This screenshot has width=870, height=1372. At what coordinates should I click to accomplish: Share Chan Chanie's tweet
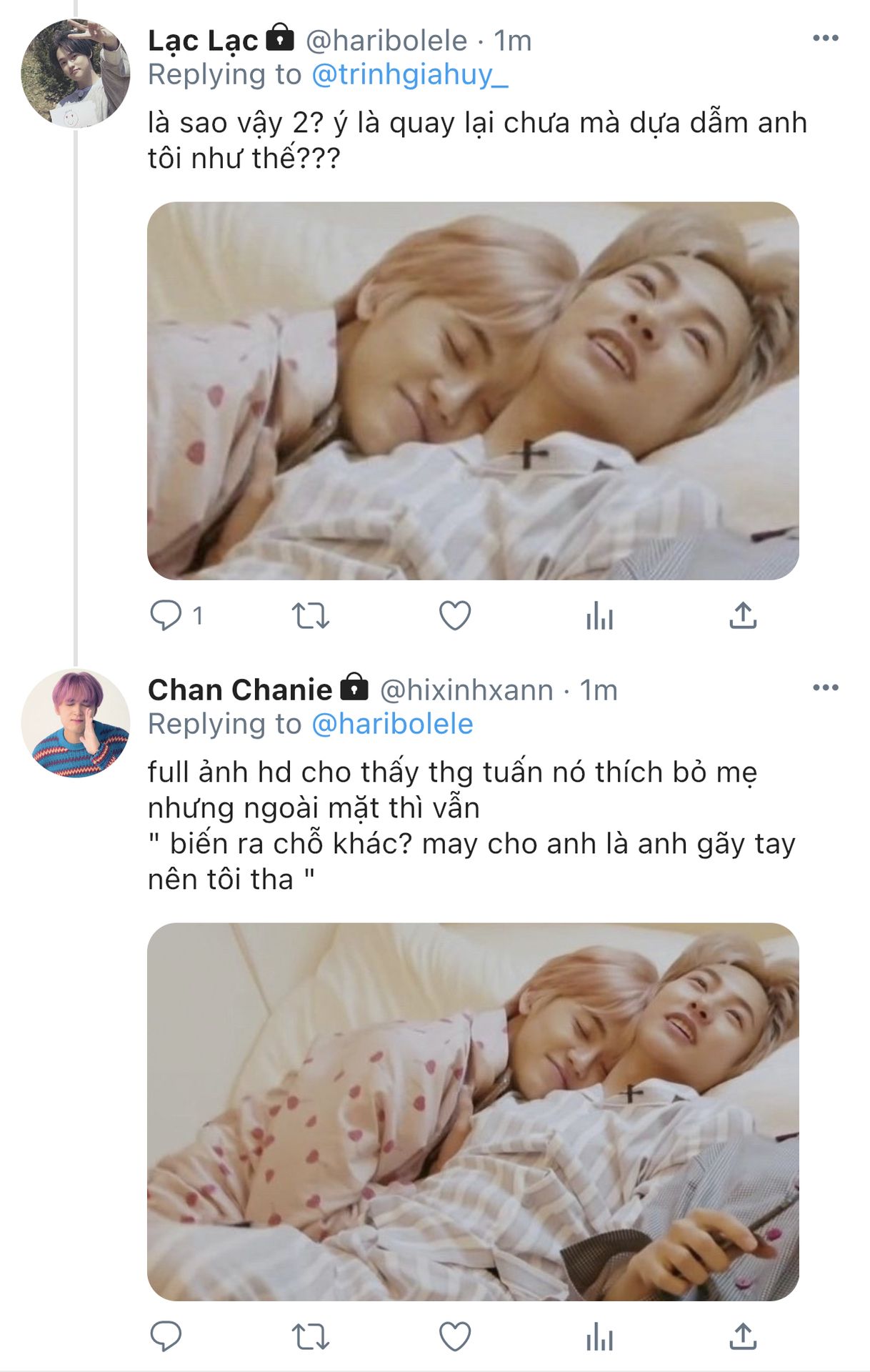pyautogui.click(x=743, y=1336)
